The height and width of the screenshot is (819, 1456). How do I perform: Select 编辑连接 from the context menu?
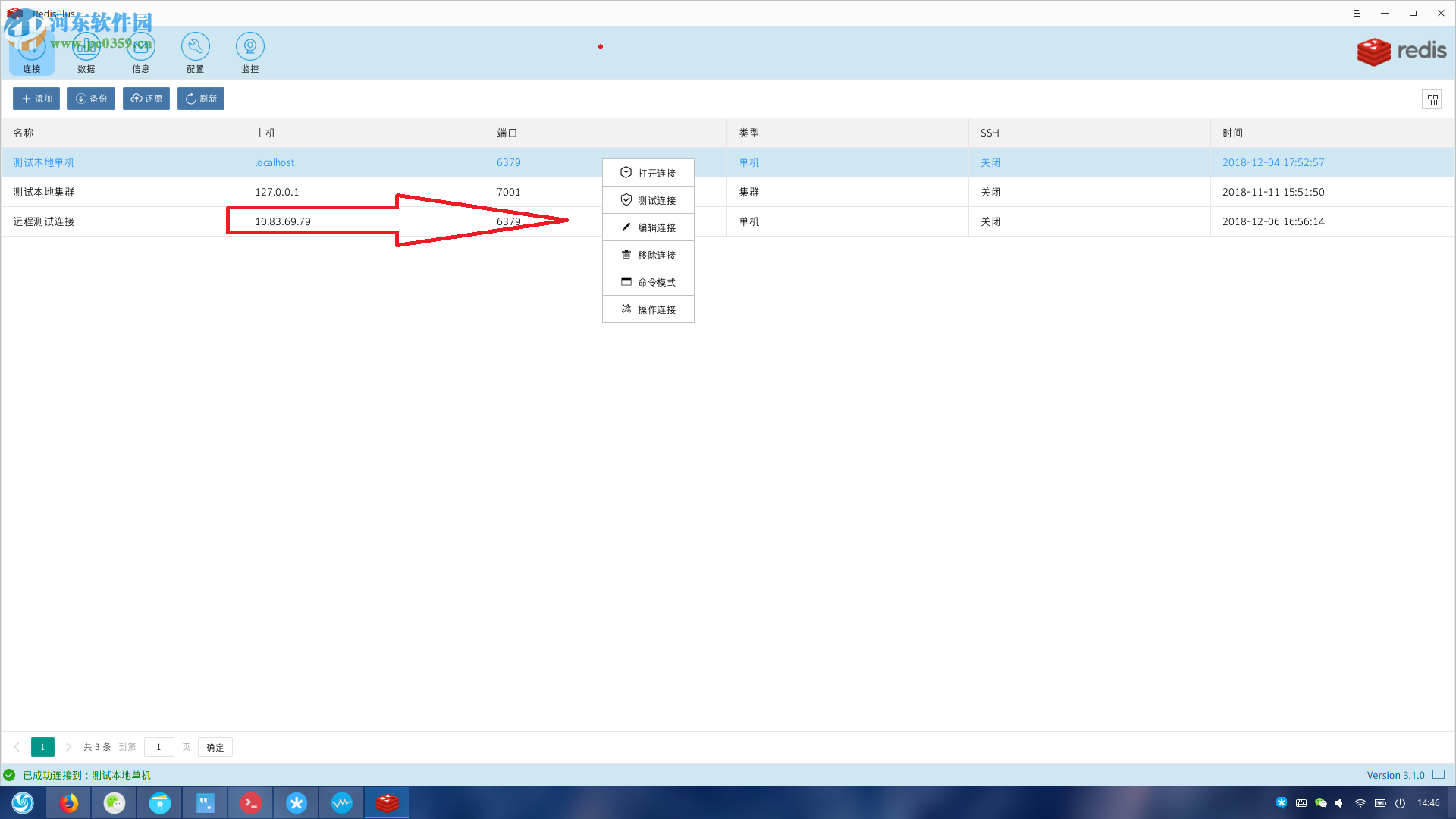pyautogui.click(x=648, y=227)
